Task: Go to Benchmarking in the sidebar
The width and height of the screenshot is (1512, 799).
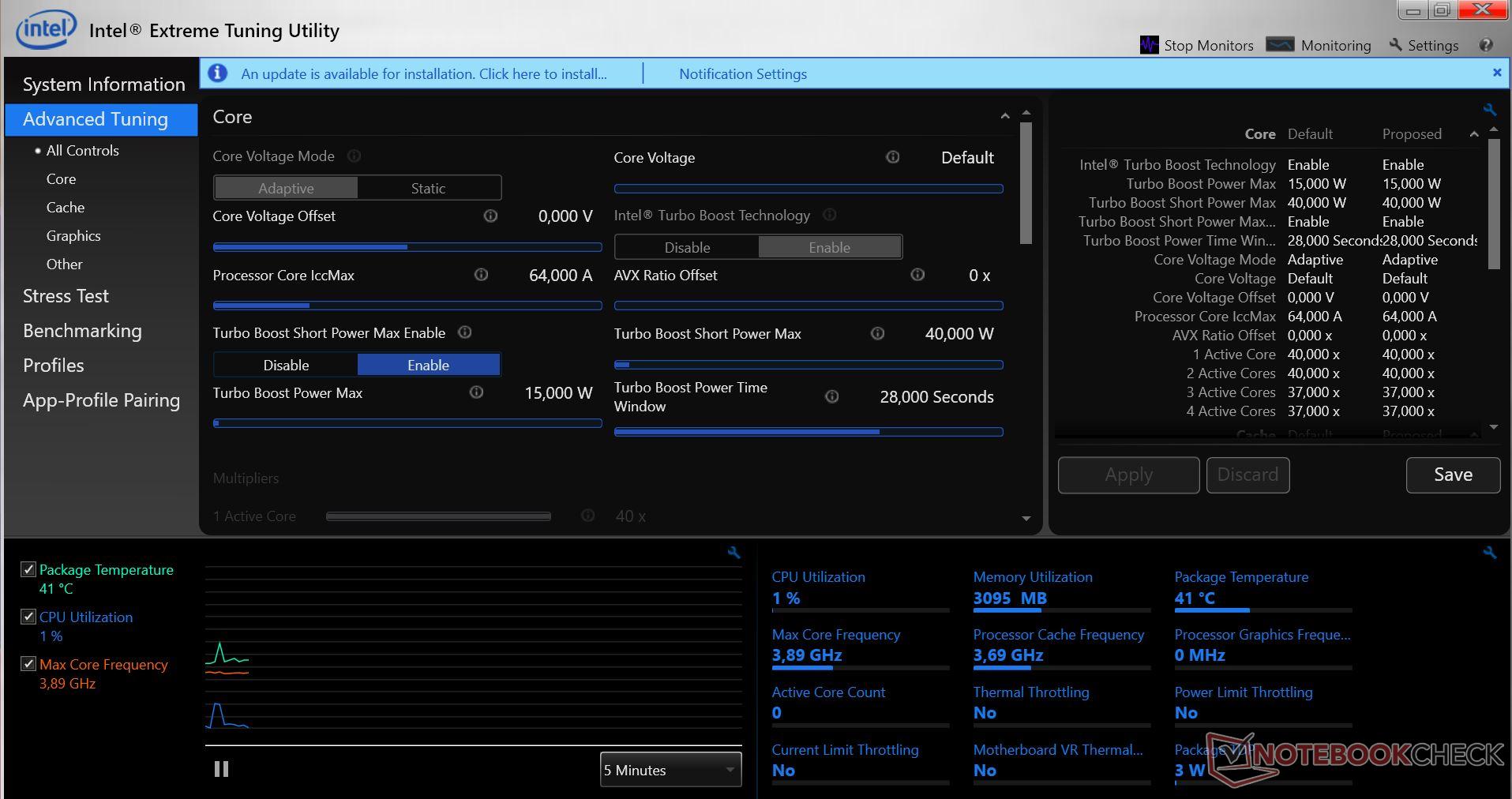Action: (82, 331)
